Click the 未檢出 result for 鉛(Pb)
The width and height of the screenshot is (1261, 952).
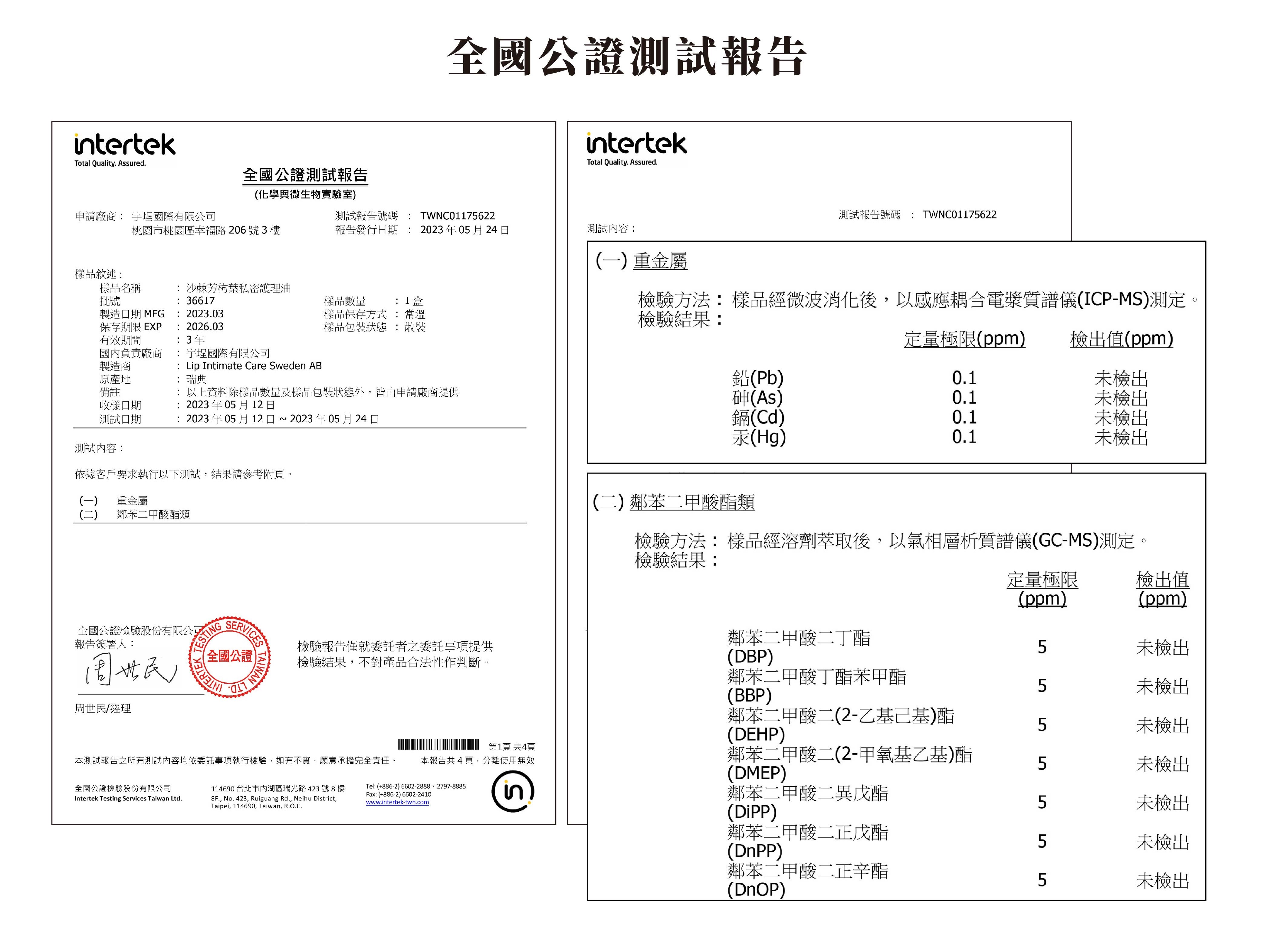pos(1121,379)
